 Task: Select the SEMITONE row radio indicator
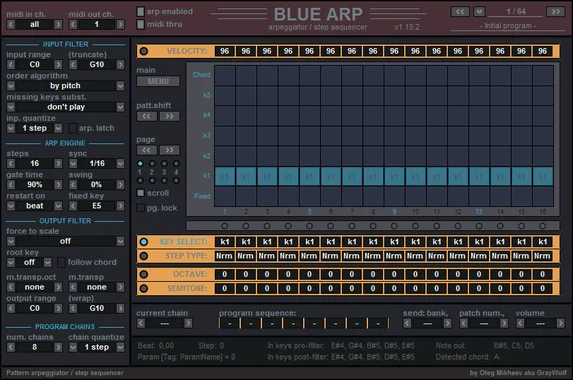click(144, 288)
